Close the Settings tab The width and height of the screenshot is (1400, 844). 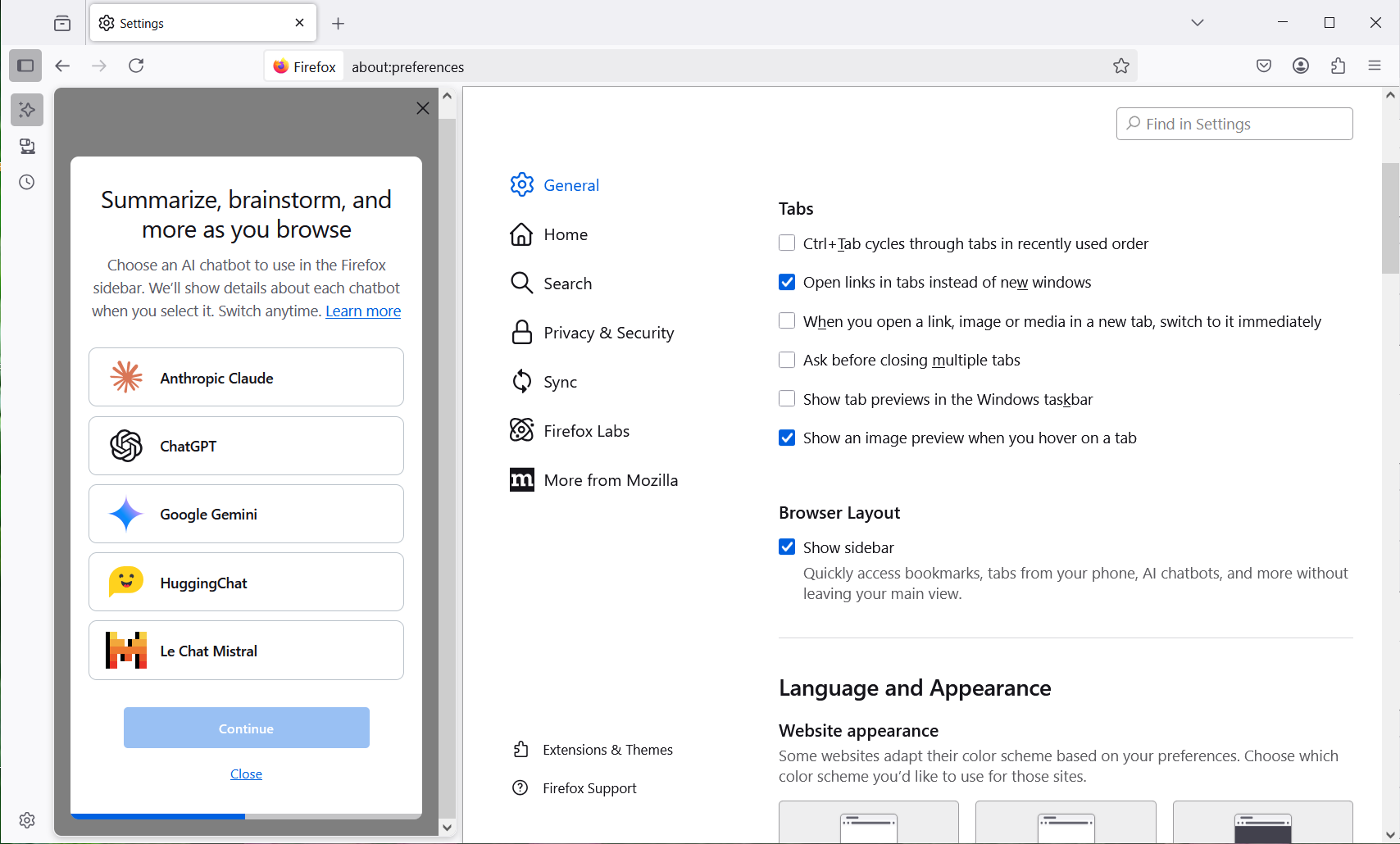(x=300, y=23)
